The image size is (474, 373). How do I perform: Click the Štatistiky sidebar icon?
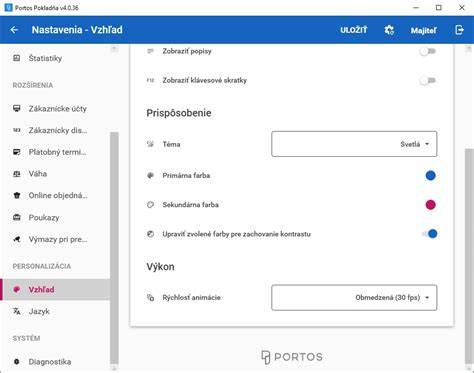coord(17,58)
